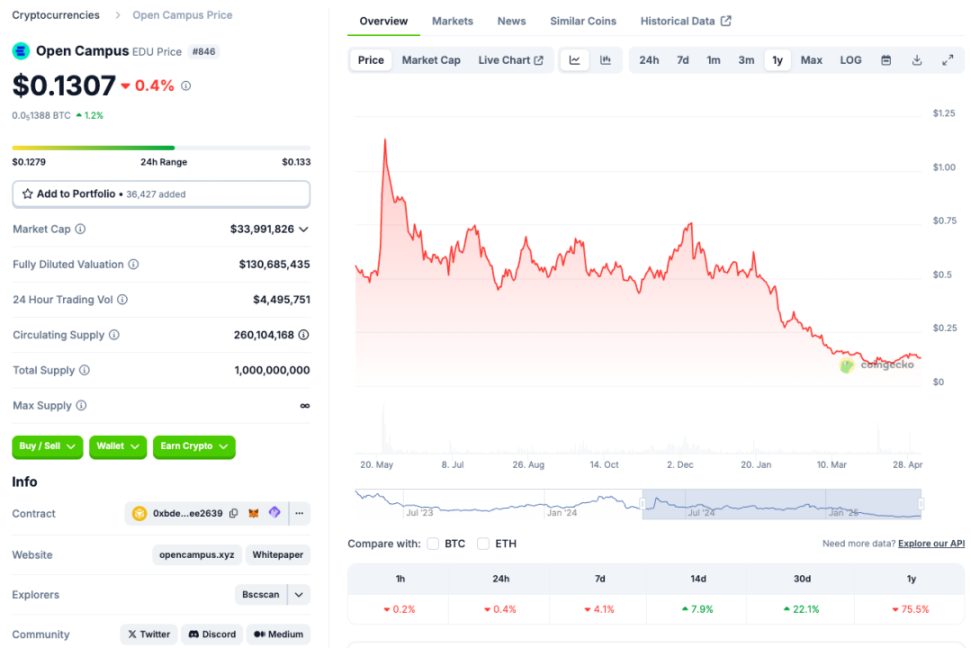Click Add to Portfolio button

coord(161,194)
